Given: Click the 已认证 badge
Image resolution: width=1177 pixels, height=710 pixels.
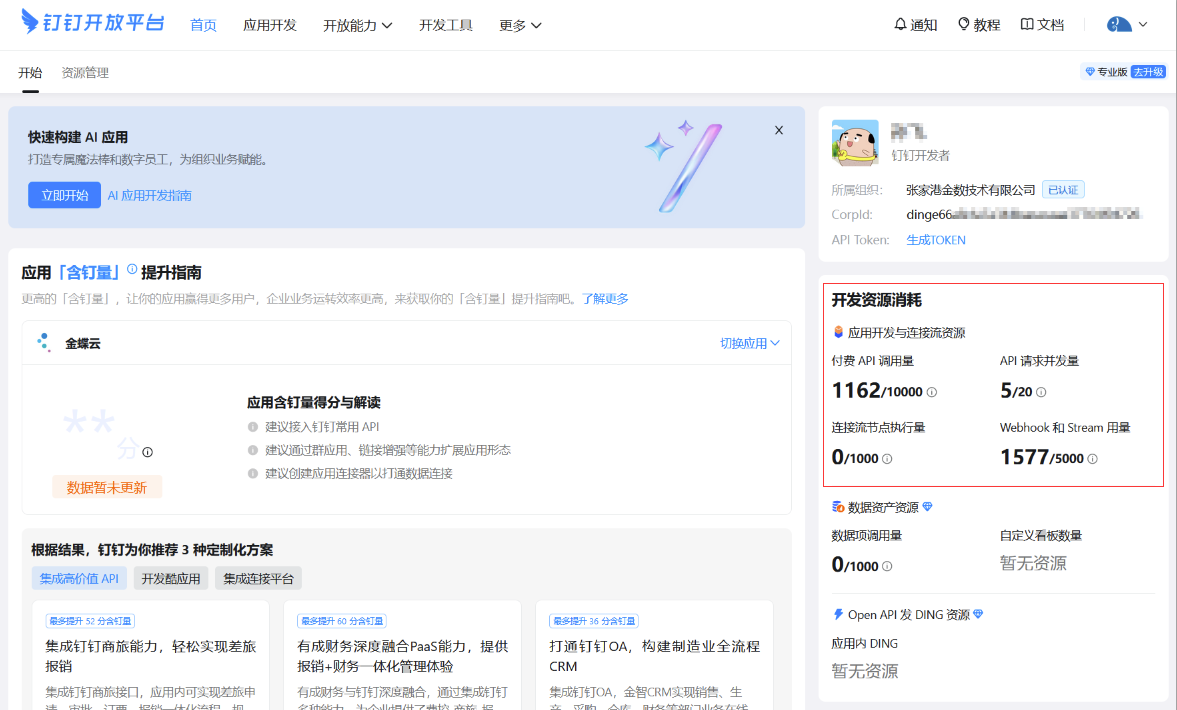Looking at the screenshot, I should 1063,190.
